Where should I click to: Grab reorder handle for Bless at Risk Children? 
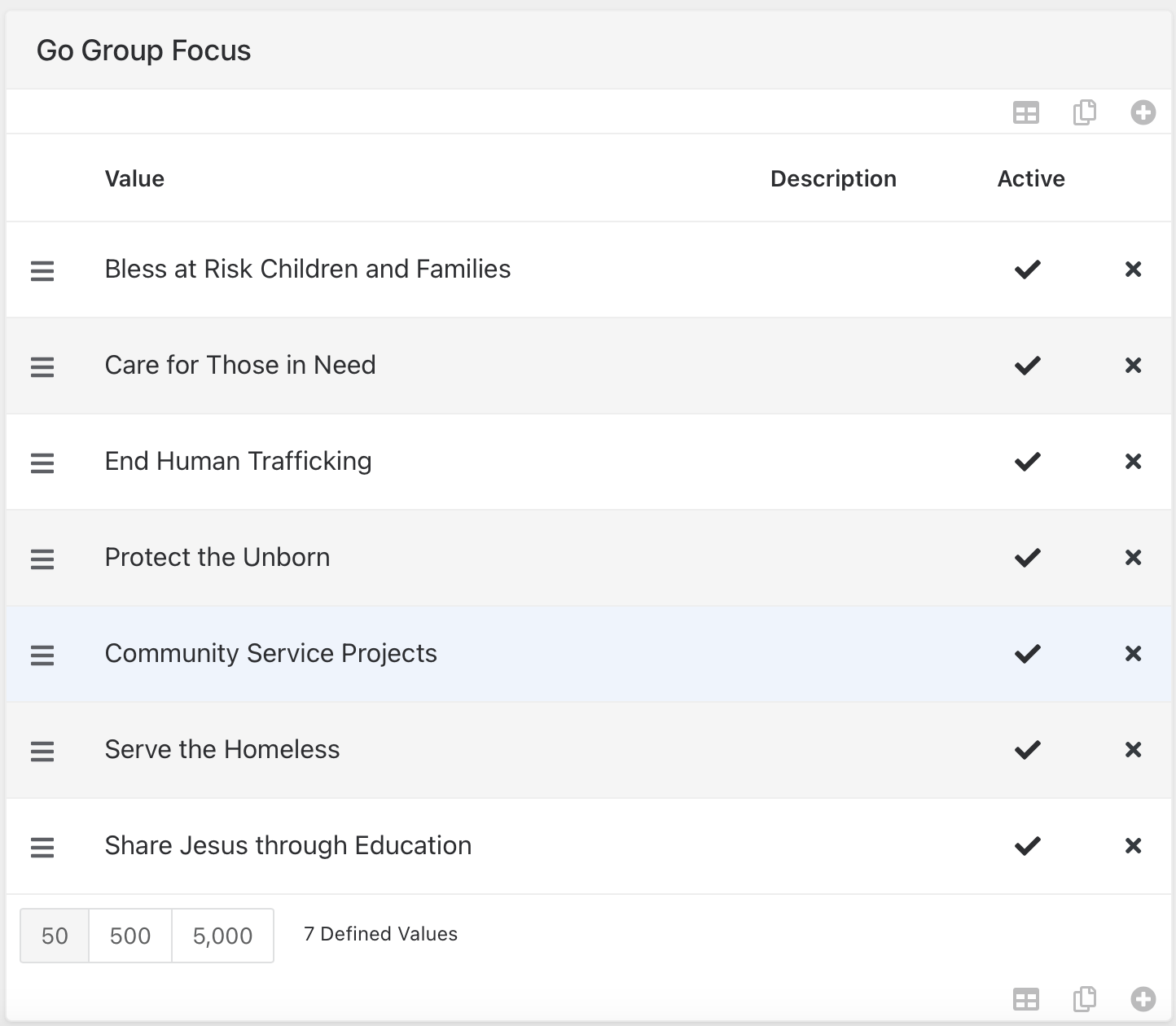click(42, 270)
